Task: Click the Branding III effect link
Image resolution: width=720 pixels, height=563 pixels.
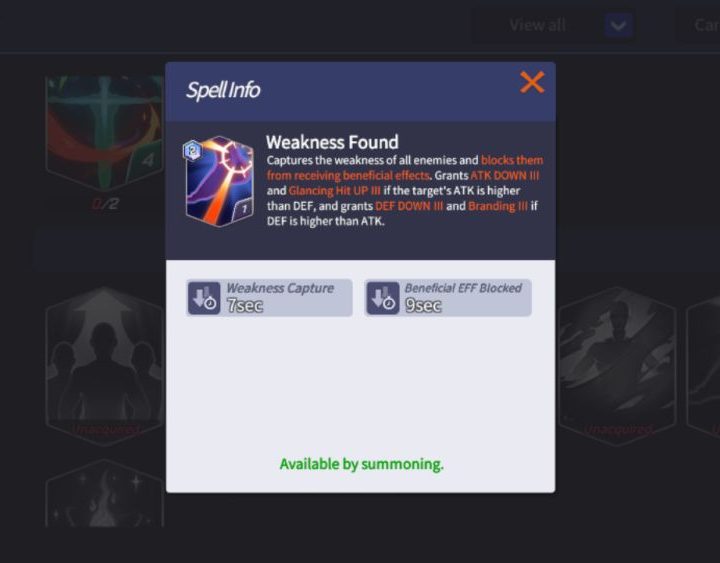Action: 498,206
